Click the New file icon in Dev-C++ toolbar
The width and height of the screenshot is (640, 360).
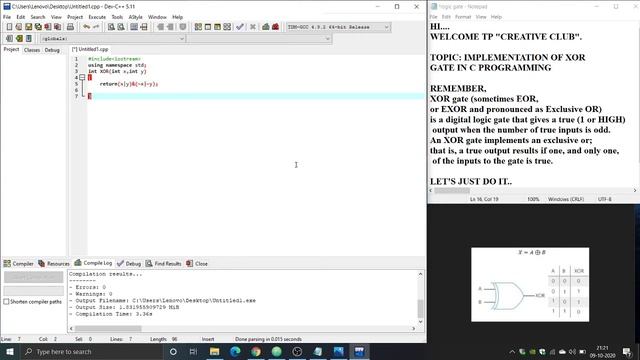(x=9, y=27)
